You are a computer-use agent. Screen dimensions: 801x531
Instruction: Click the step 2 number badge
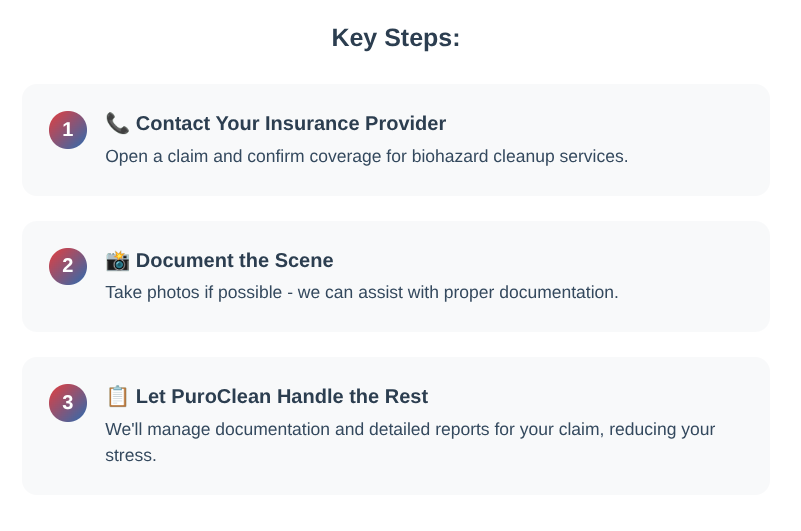(x=68, y=266)
